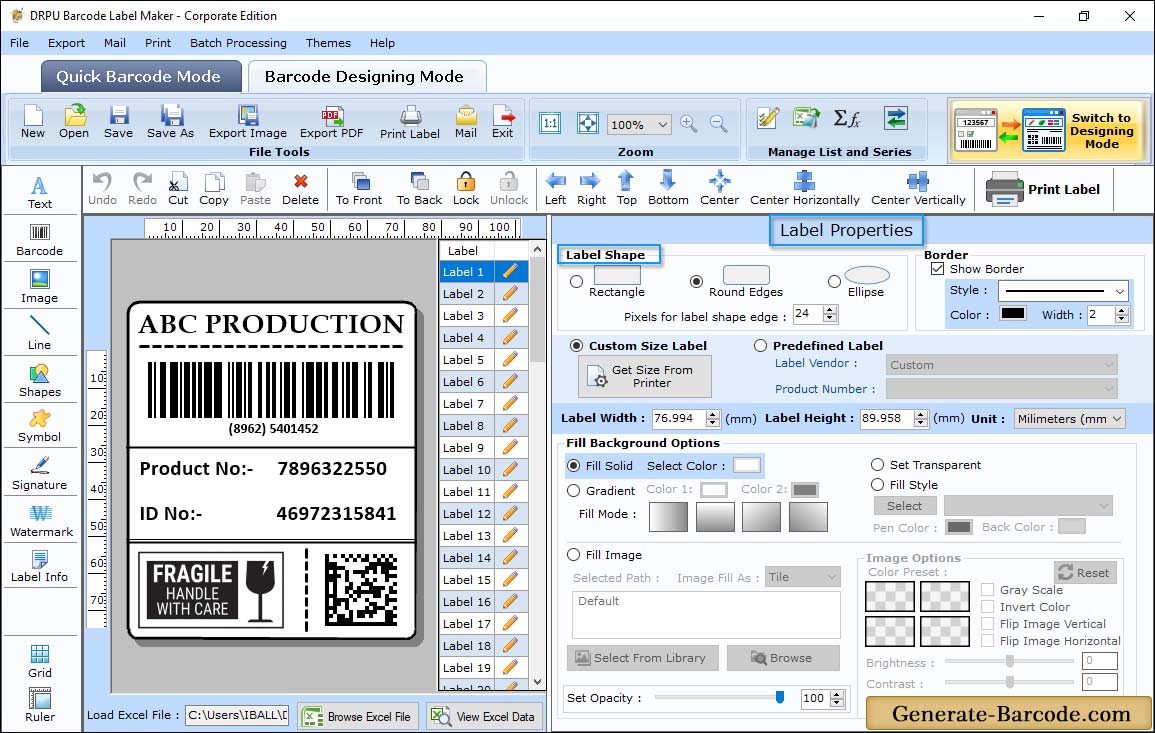1155x733 pixels.
Task: Click Get Size From Printer button
Action: click(645, 376)
